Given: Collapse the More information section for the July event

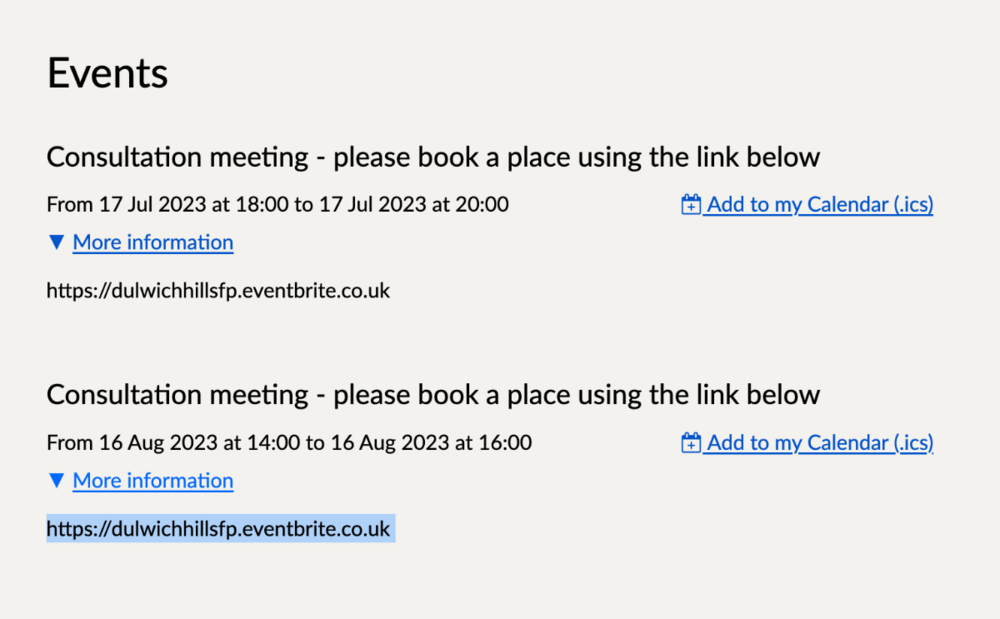Looking at the screenshot, I should point(152,242).
